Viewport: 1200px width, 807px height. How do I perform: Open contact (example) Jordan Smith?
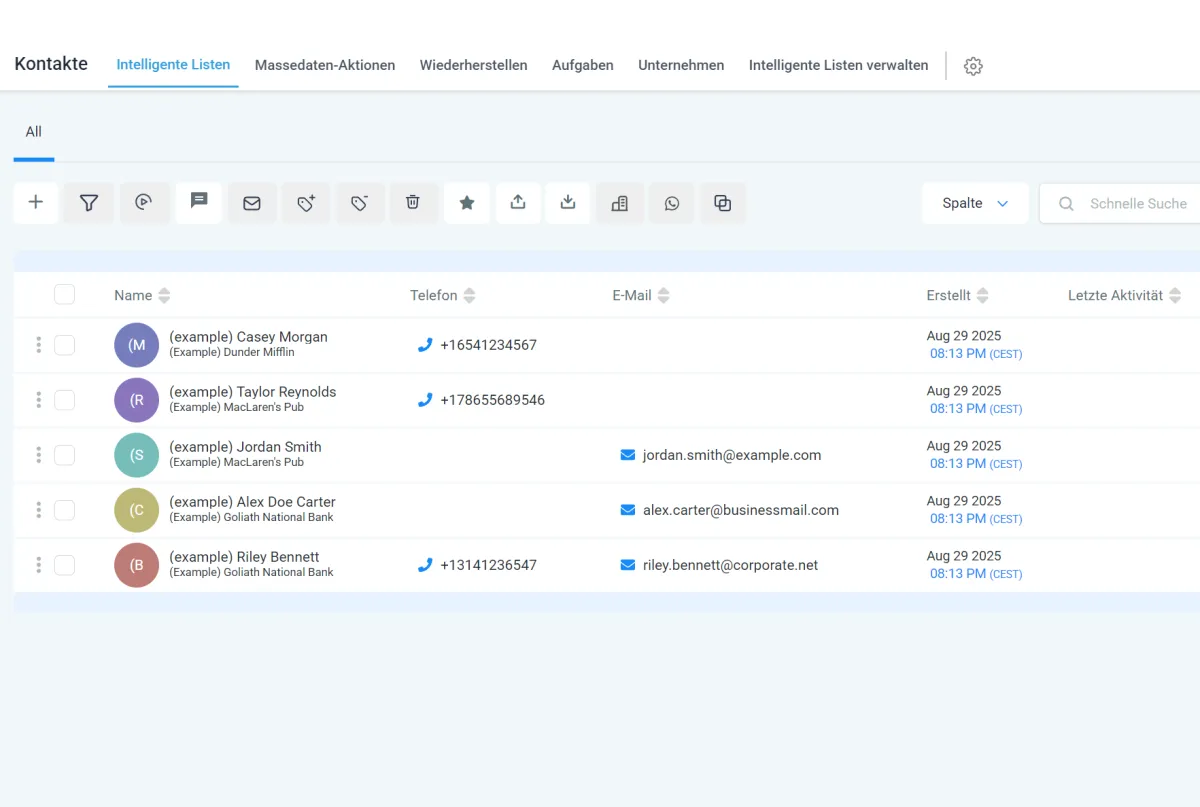click(x=245, y=447)
